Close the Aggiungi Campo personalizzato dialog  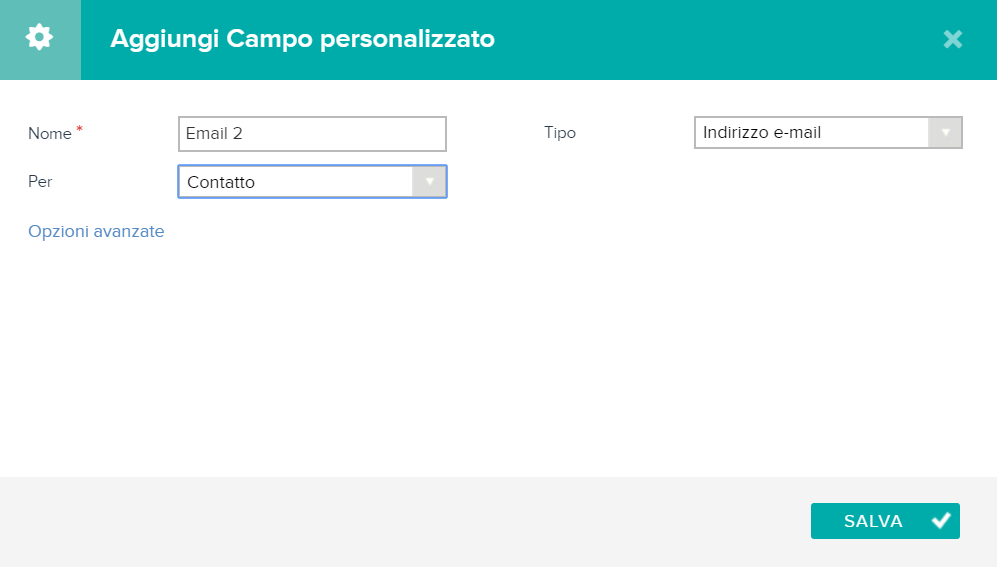coord(952,39)
